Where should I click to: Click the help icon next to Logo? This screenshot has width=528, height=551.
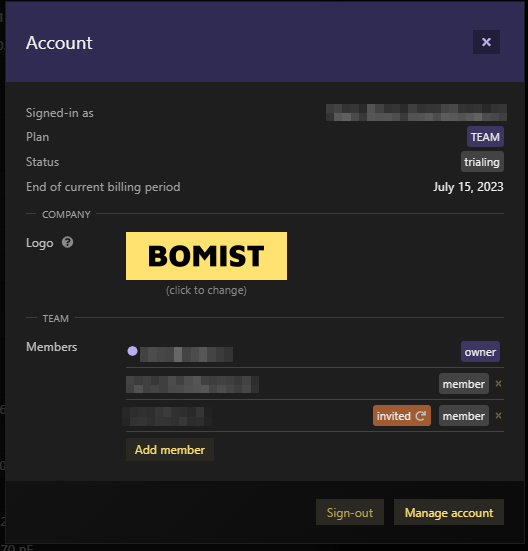point(67,242)
